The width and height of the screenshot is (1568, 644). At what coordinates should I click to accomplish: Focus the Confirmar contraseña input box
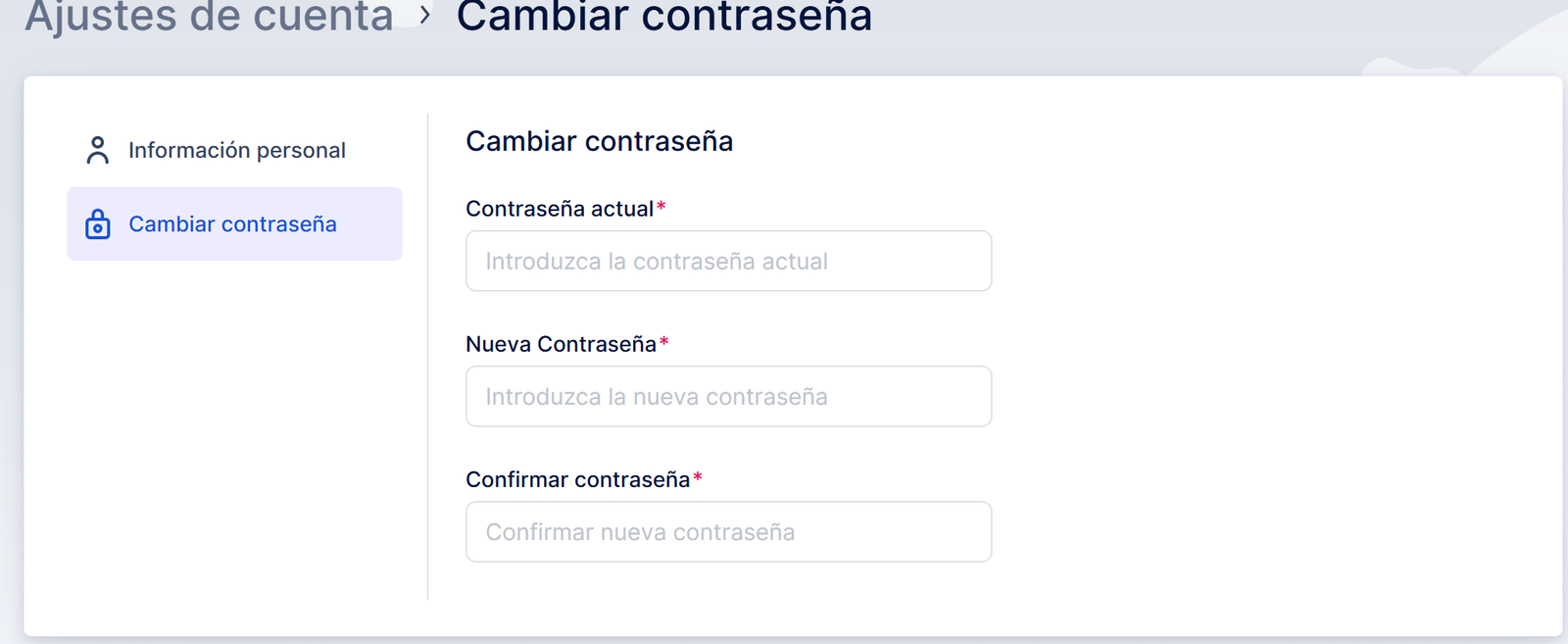728,532
